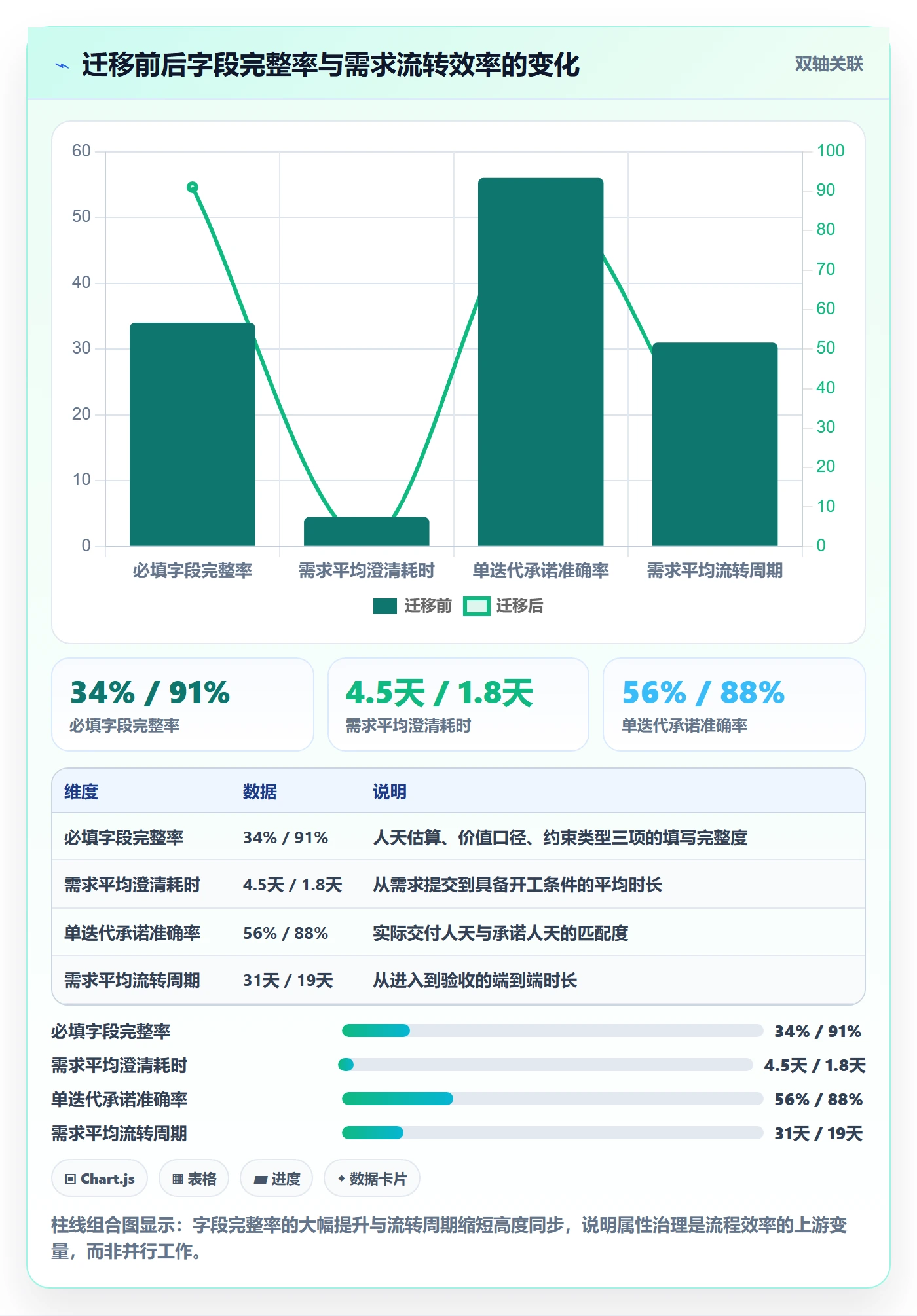Click the 柱线组合图显示 summary paragraph
Viewport: 917px width, 1316px height.
[x=449, y=1237]
